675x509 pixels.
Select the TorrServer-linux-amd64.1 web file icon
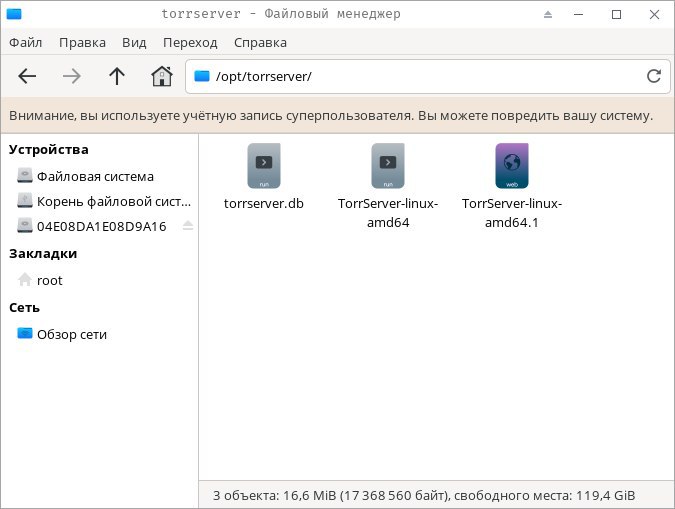pyautogui.click(x=512, y=166)
